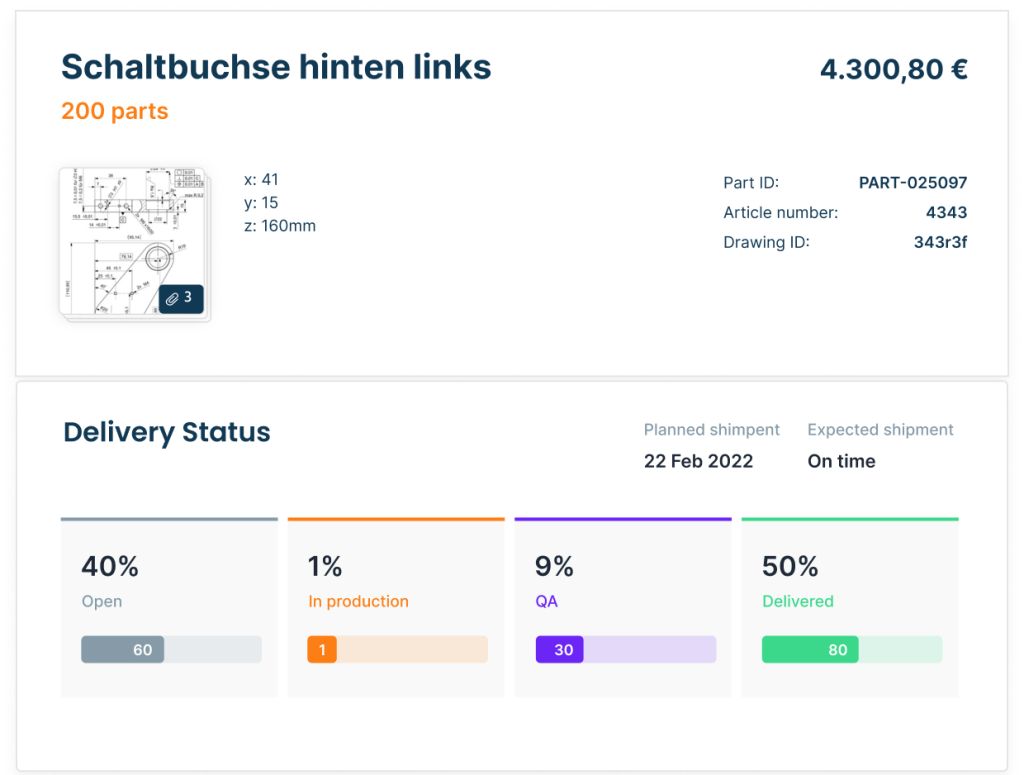This screenshot has height=775, width=1024.
Task: Click the price 4.300,80 €
Action: pos(893,69)
